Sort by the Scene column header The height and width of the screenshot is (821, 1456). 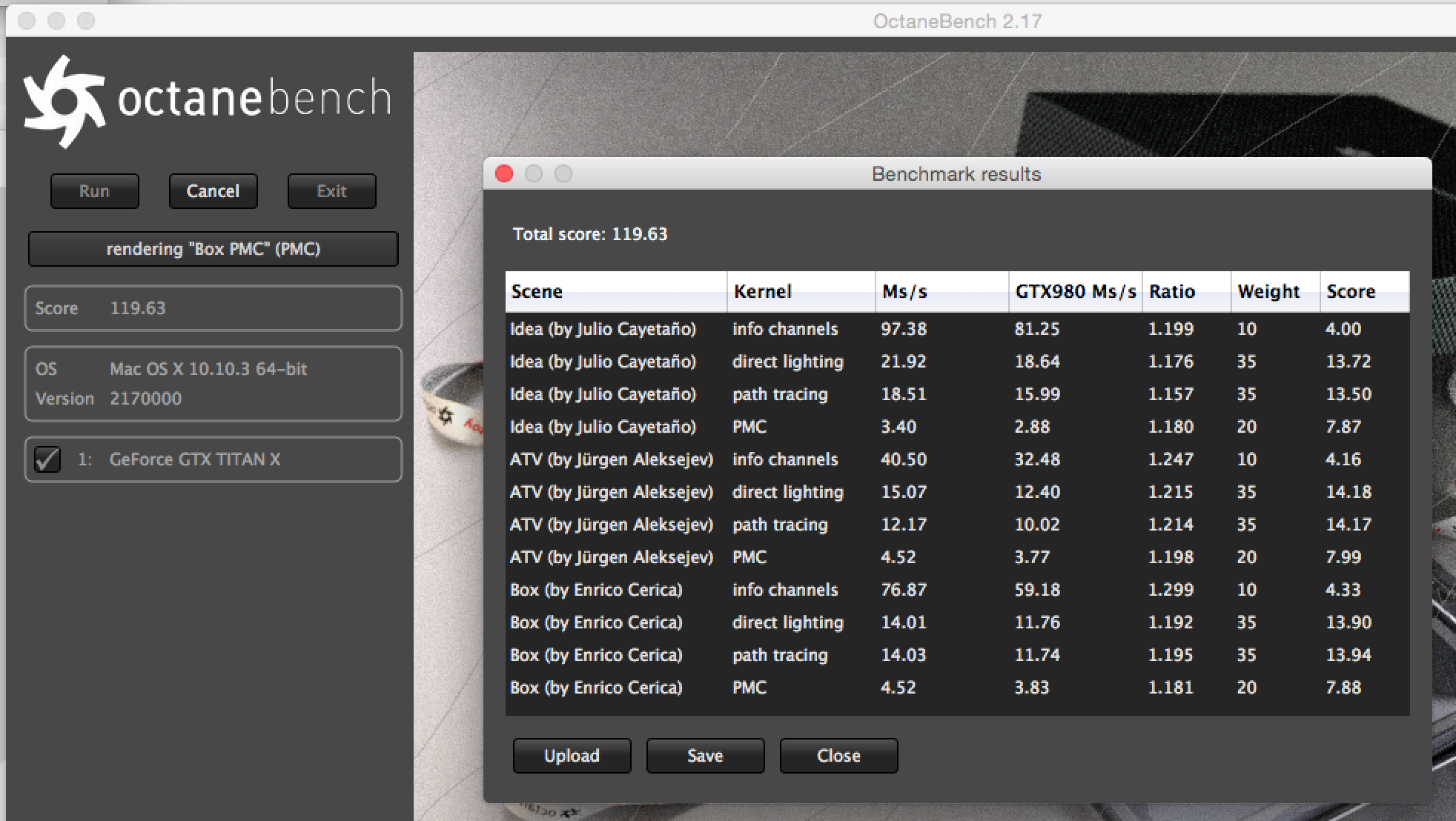pyautogui.click(x=616, y=291)
